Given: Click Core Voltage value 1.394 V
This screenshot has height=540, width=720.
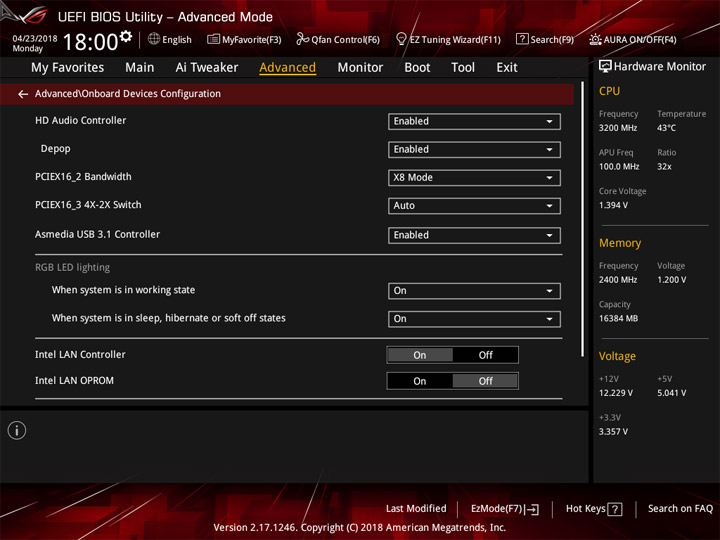Looking at the screenshot, I should [613, 205].
